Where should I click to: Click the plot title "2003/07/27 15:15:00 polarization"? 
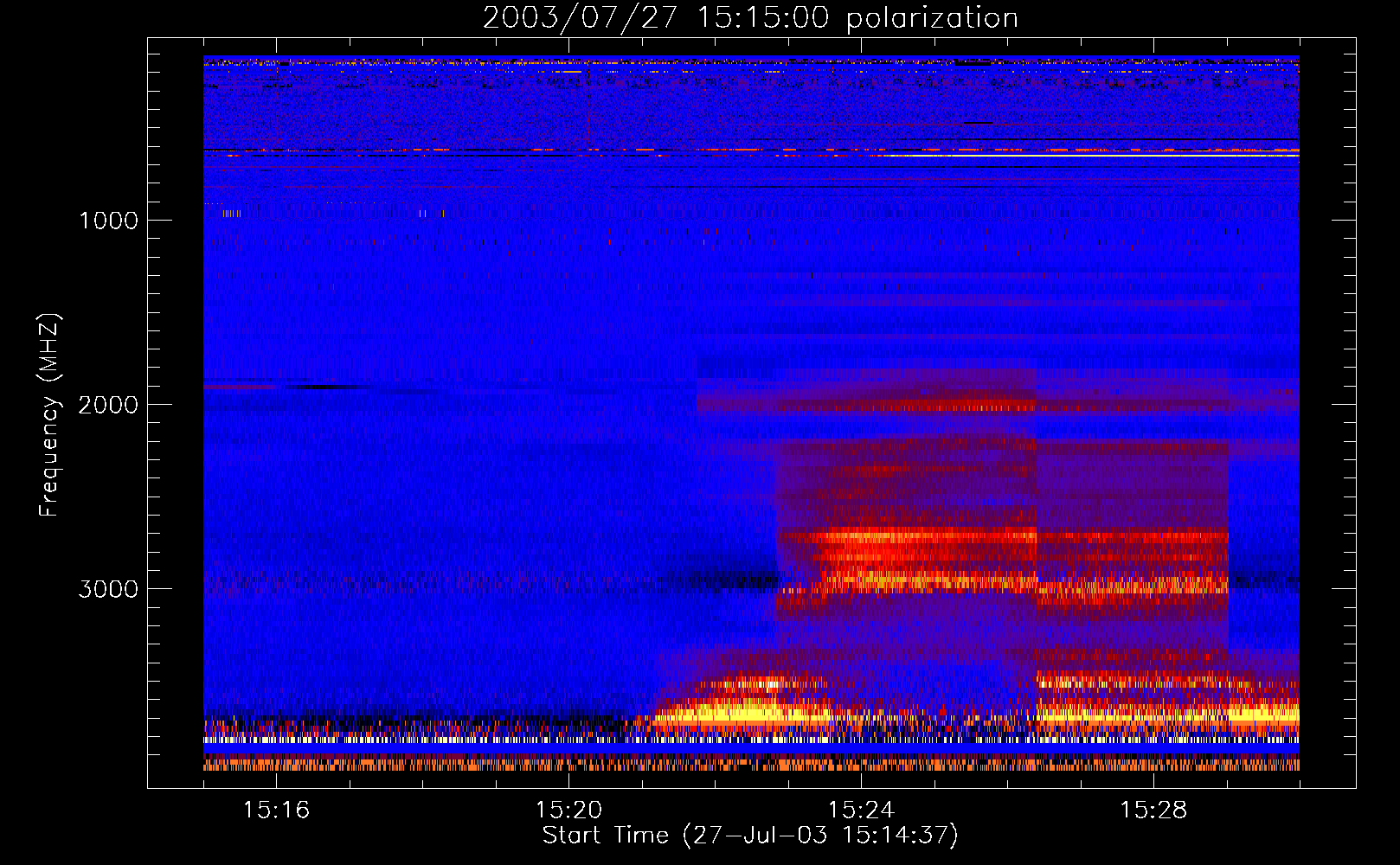click(x=750, y=18)
